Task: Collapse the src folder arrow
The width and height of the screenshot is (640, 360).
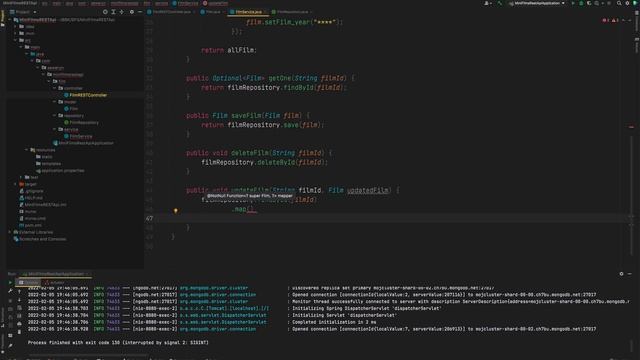Action: tap(16, 40)
